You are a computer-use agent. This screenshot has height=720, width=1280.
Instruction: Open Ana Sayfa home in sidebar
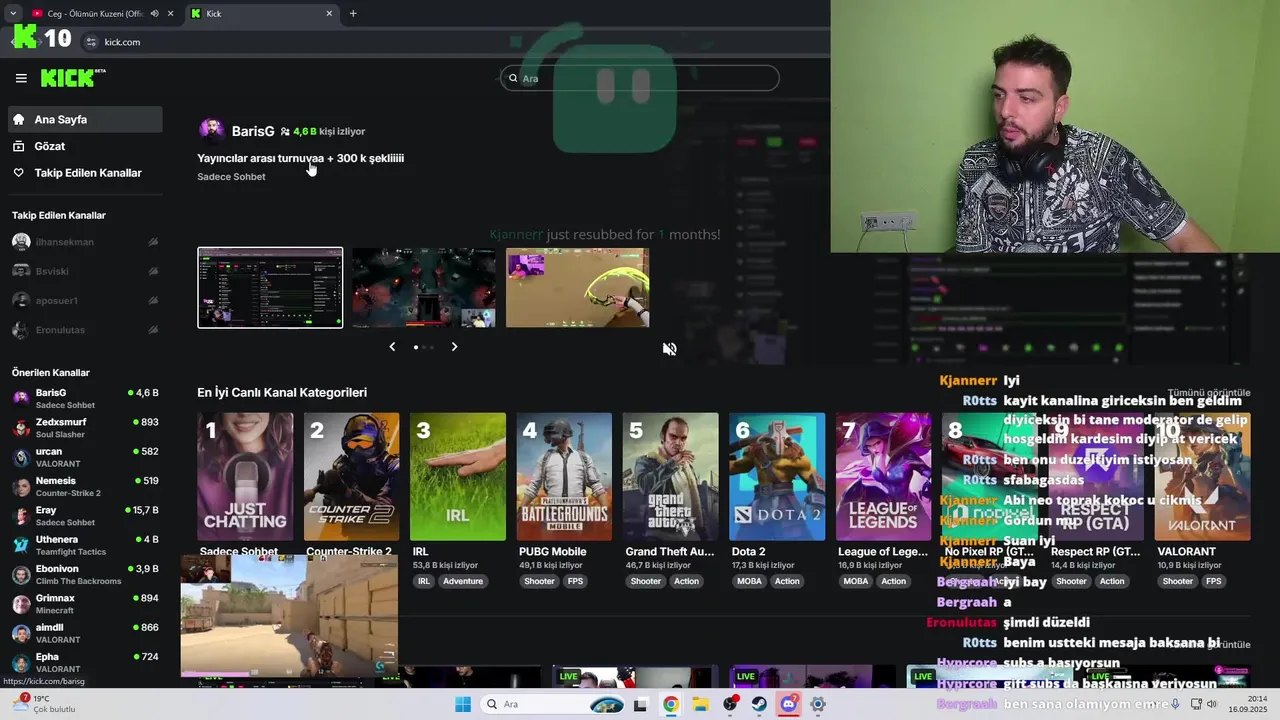[85, 119]
